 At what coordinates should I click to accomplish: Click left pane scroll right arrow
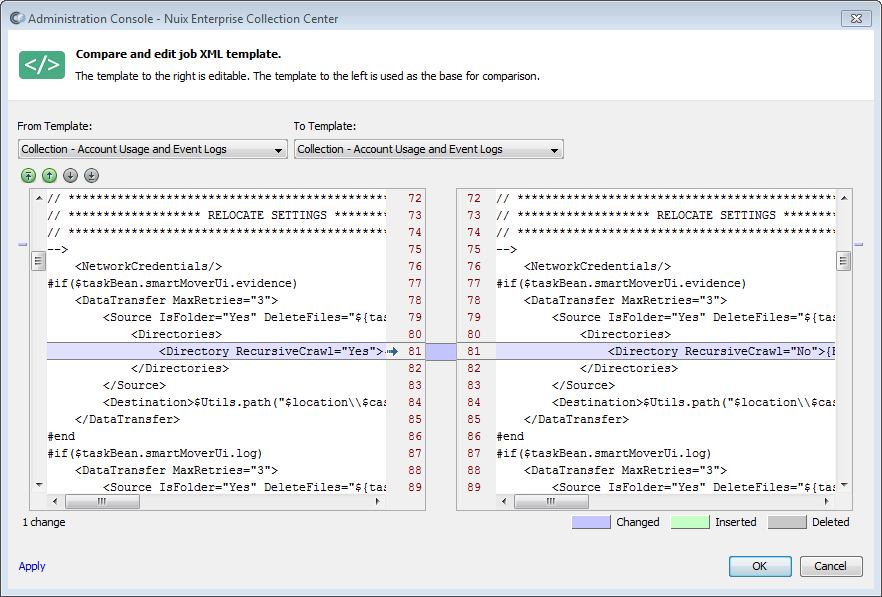[377, 501]
